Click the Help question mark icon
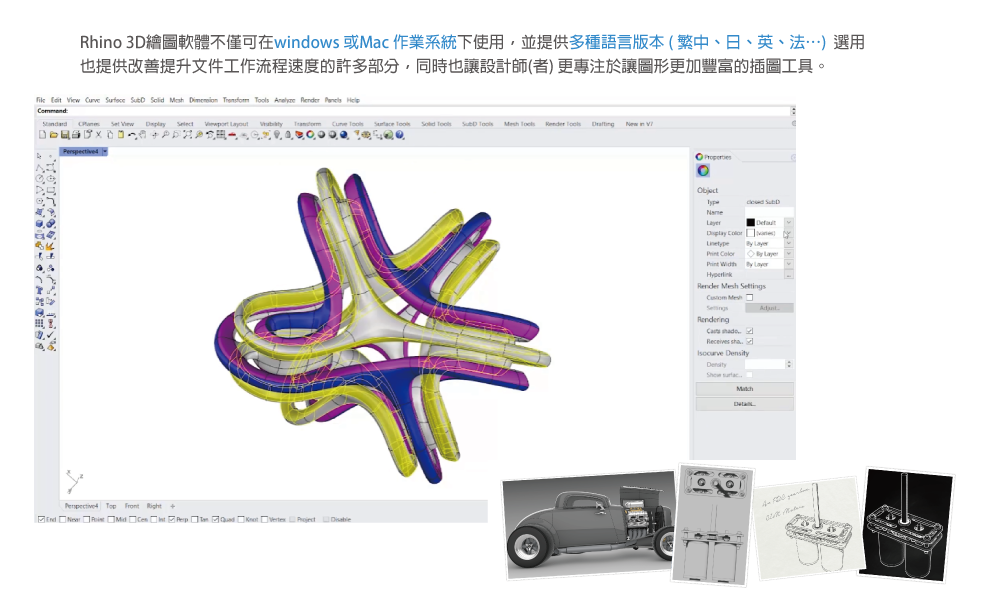Image resolution: width=1000 pixels, height=600 pixels. coord(400,134)
